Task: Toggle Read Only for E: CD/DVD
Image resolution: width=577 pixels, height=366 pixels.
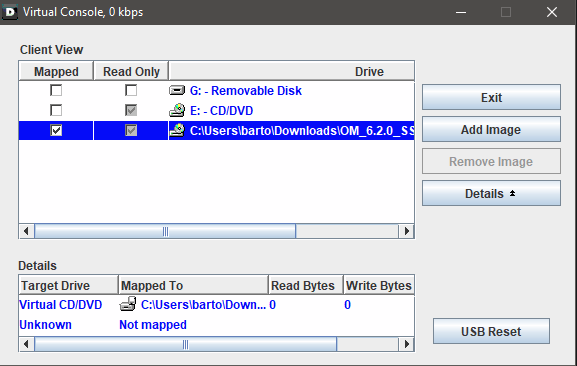Action: coord(131,110)
